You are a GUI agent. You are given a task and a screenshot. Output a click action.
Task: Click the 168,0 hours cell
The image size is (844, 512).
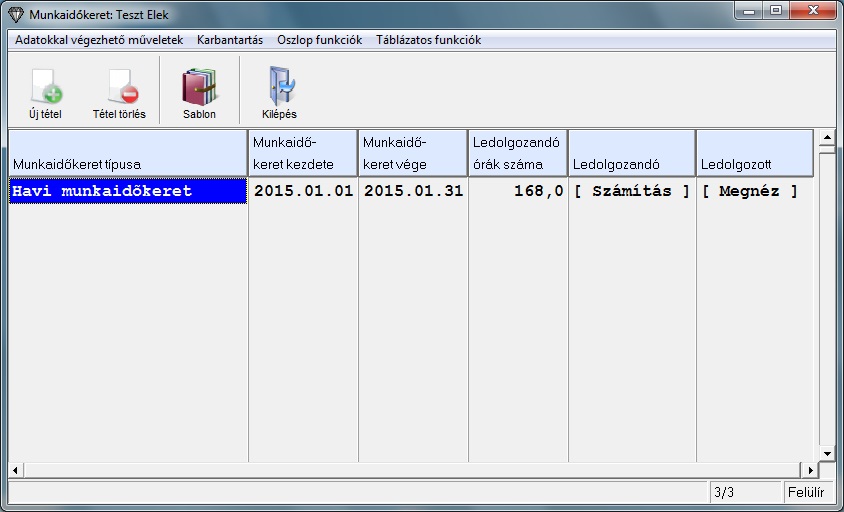(518, 191)
